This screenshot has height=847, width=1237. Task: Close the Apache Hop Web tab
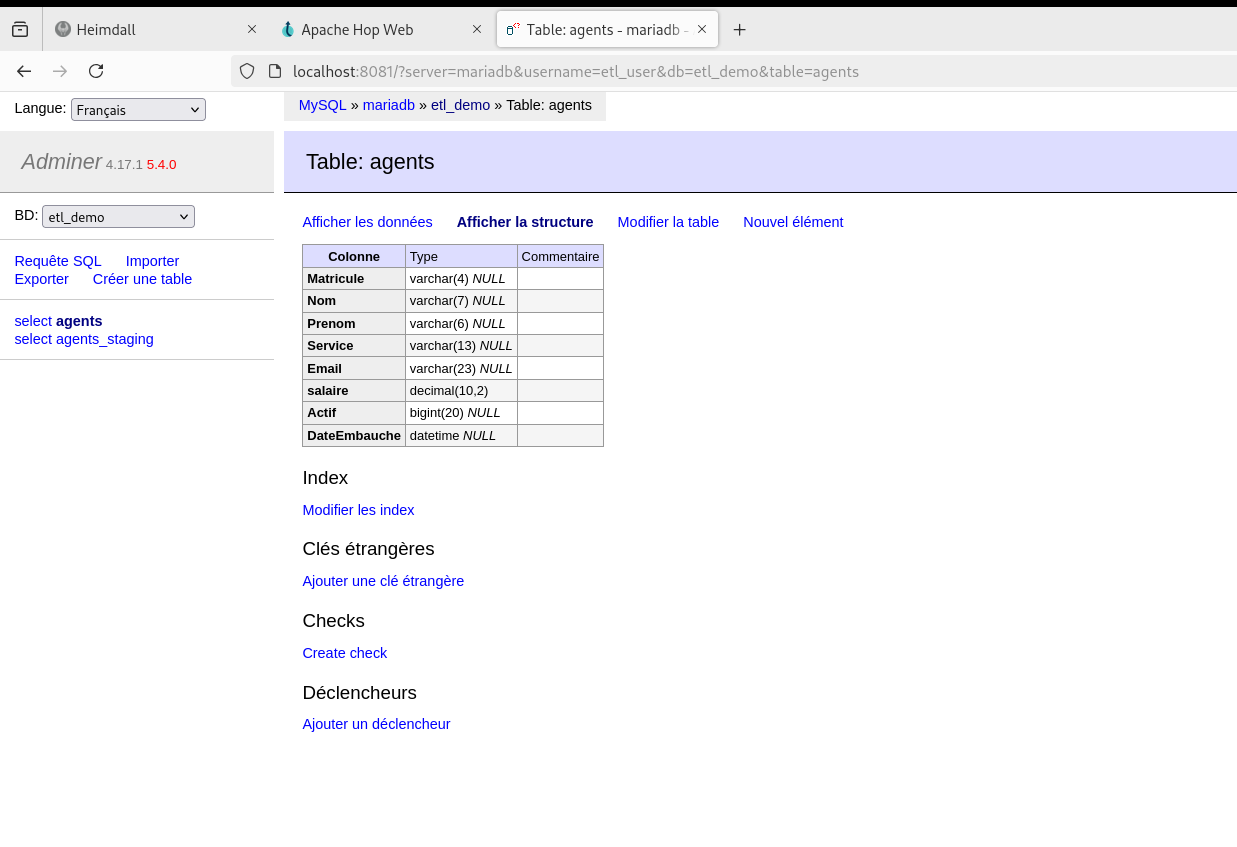[477, 30]
